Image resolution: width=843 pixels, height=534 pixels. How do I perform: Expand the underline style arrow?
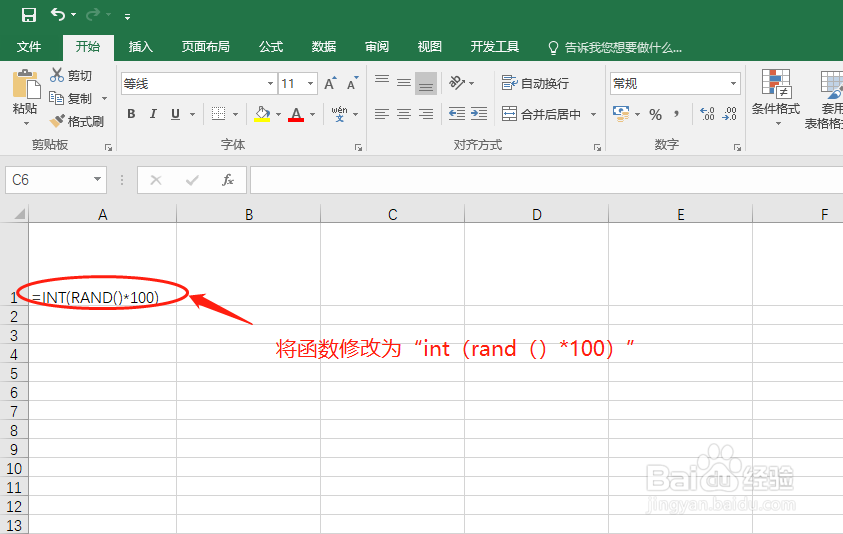pyautogui.click(x=192, y=115)
